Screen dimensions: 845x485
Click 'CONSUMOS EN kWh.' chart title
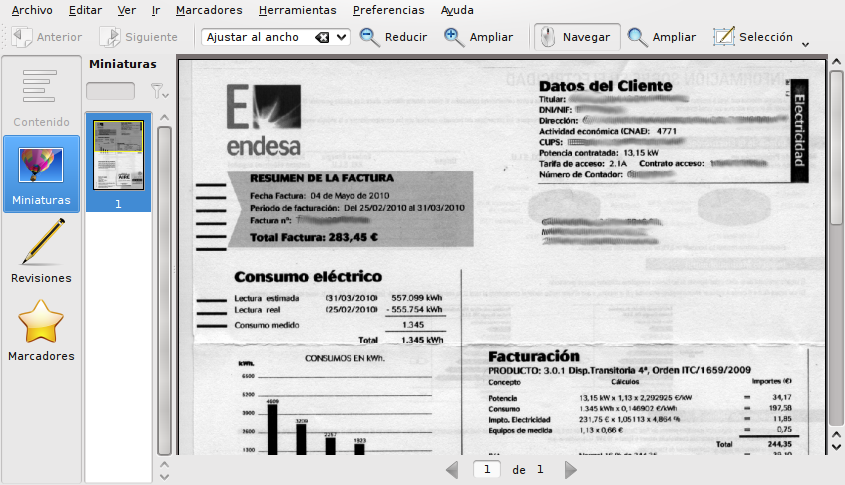(345, 358)
